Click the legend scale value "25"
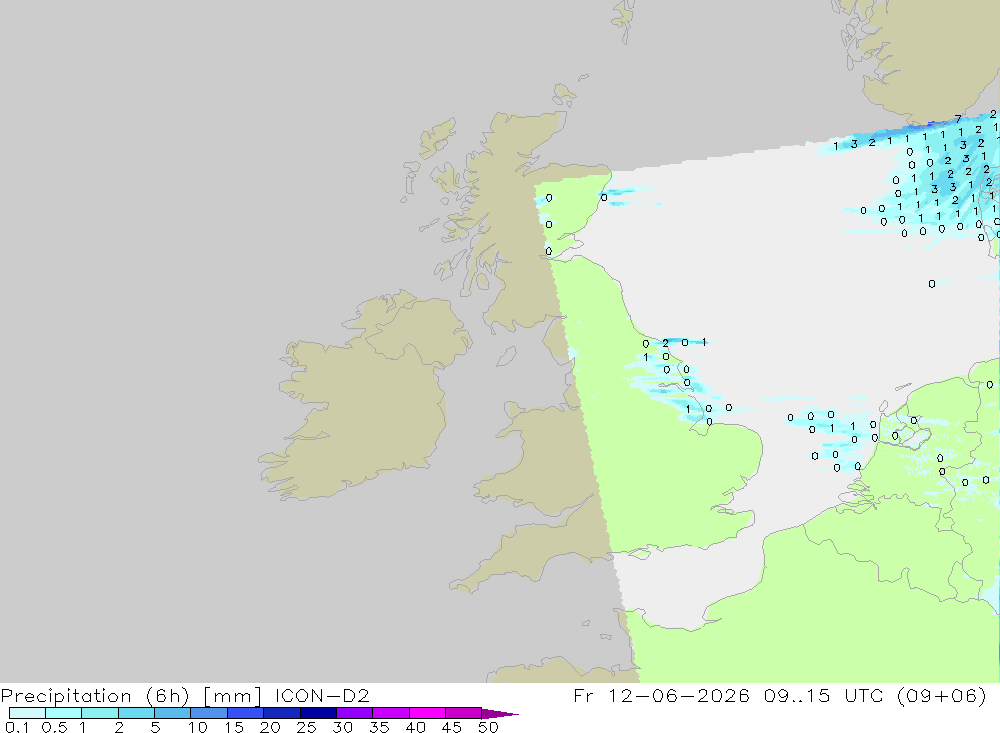 pyautogui.click(x=306, y=727)
